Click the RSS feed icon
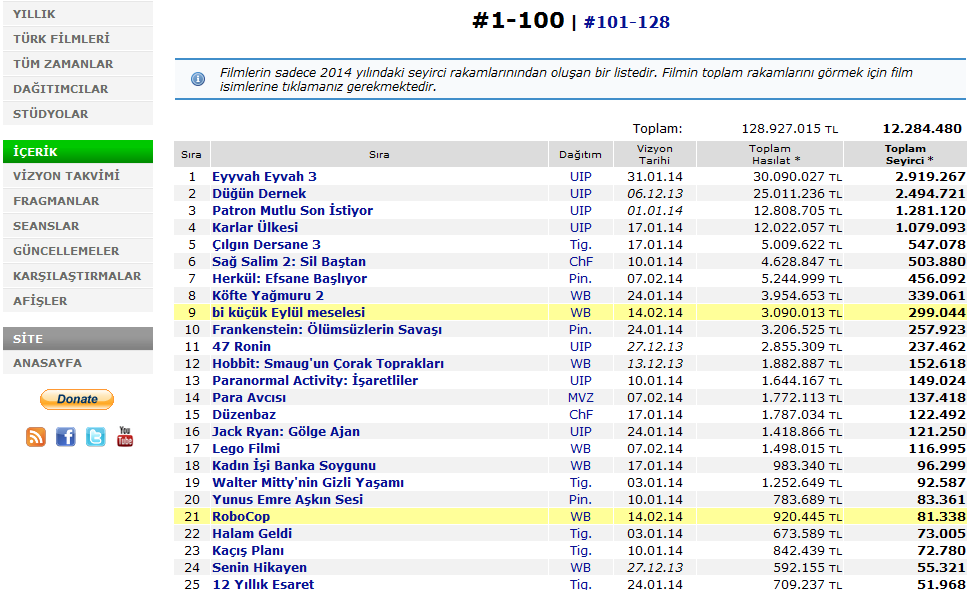 36,437
